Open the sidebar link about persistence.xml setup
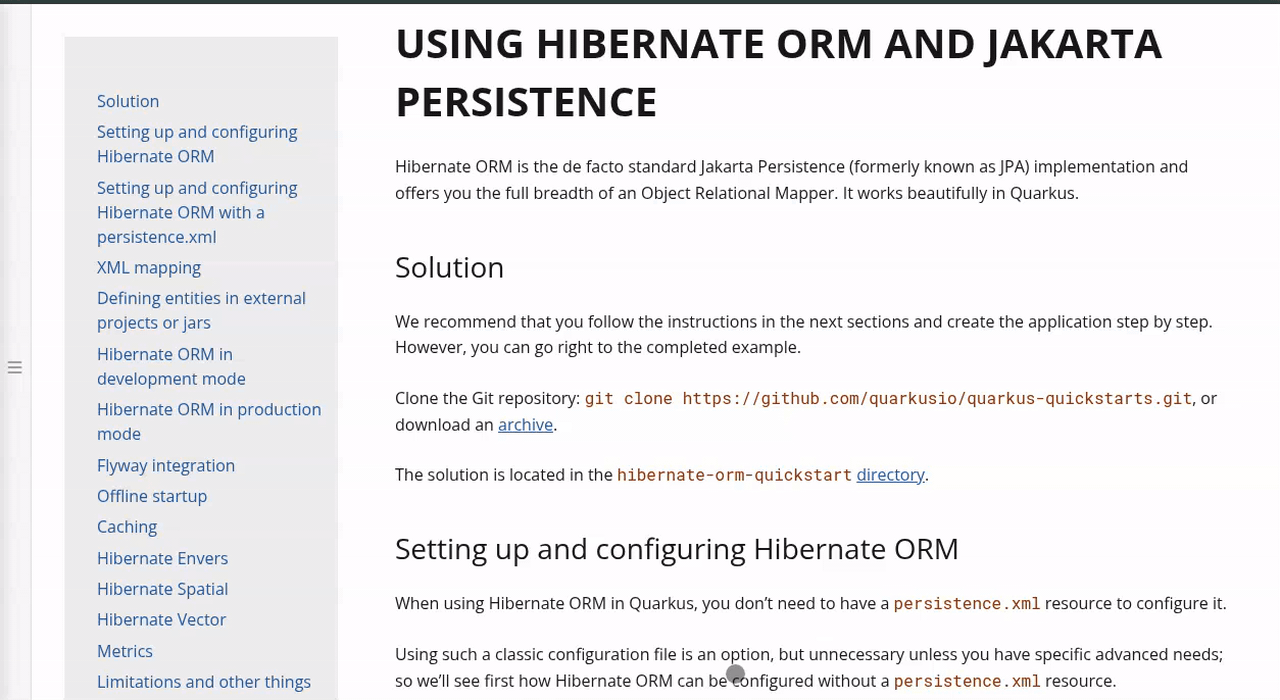The height and width of the screenshot is (700, 1280). (x=197, y=212)
